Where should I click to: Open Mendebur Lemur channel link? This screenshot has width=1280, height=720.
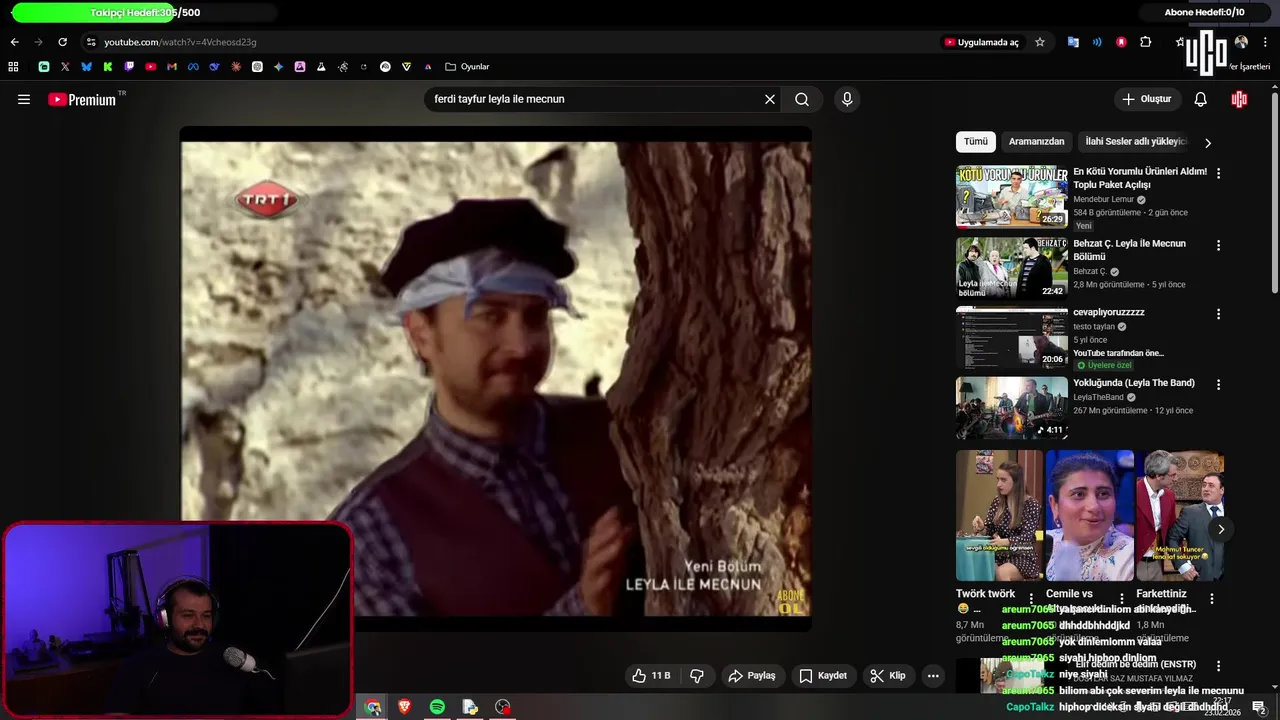(x=1104, y=199)
